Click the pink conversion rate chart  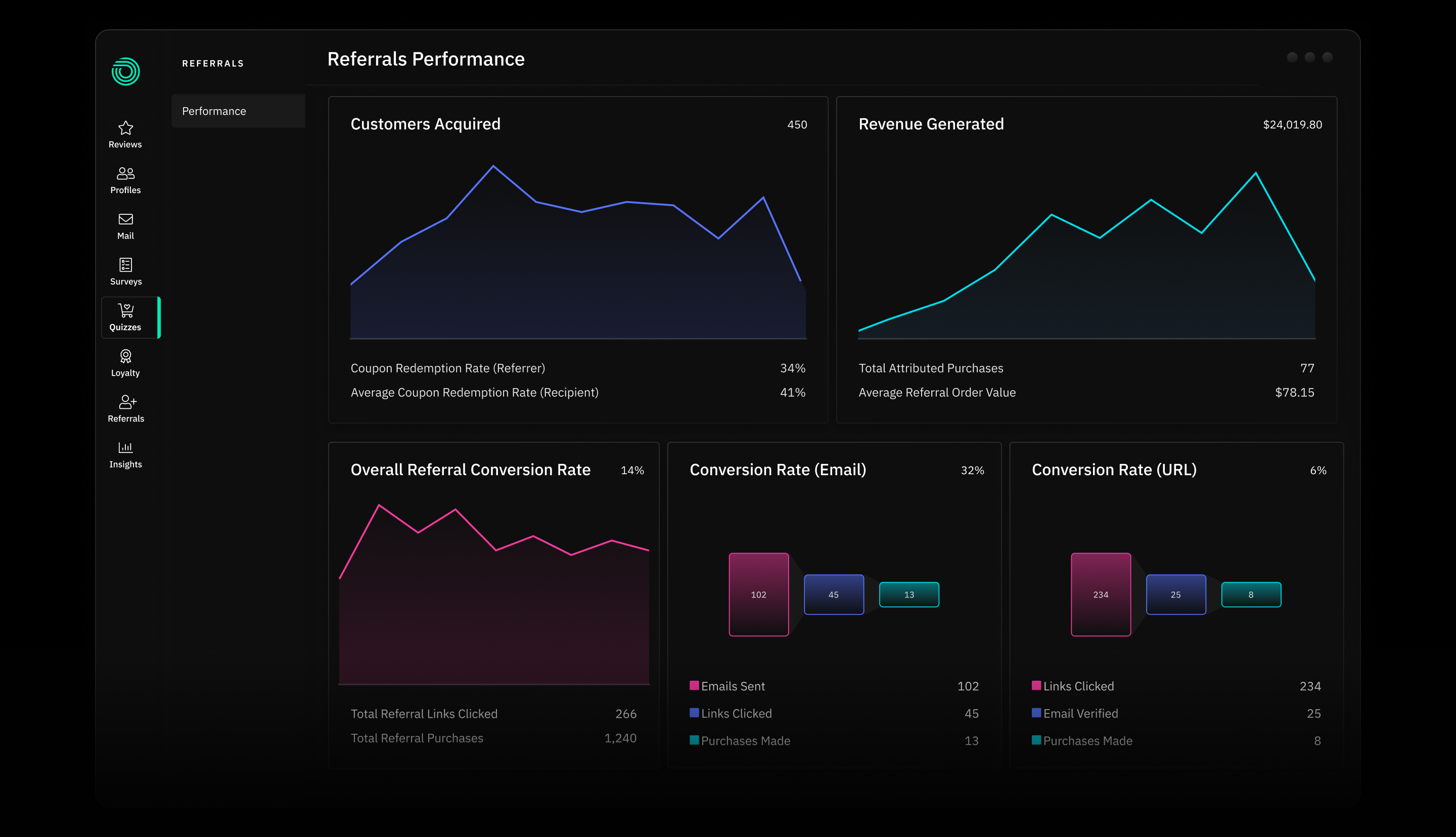494,594
